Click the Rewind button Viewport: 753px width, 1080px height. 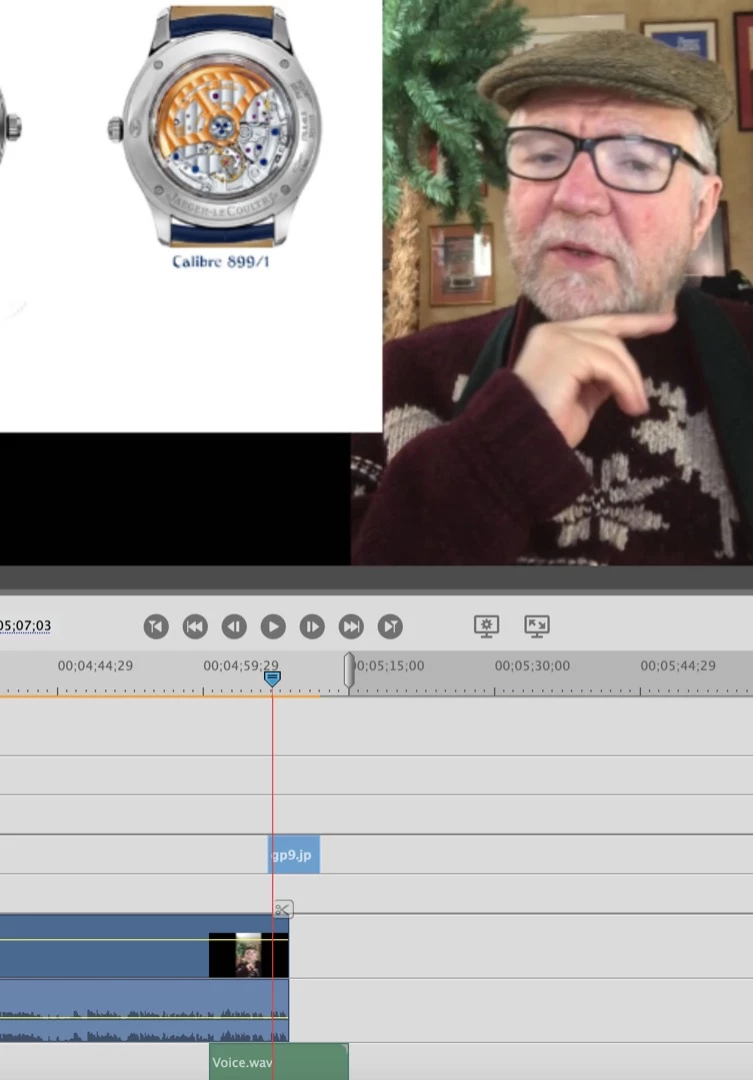195,627
